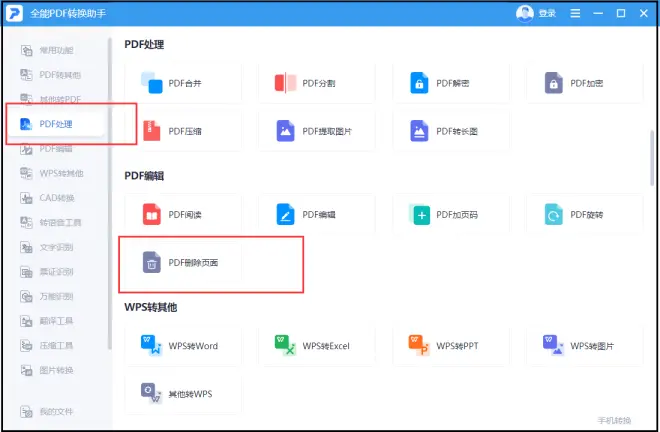Open the 其他转WPS converter

(x=183, y=394)
